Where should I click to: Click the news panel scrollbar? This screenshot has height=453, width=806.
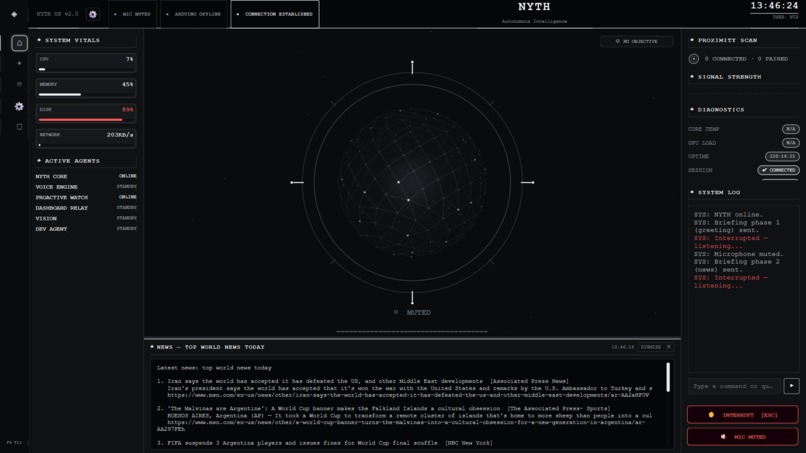pos(668,377)
